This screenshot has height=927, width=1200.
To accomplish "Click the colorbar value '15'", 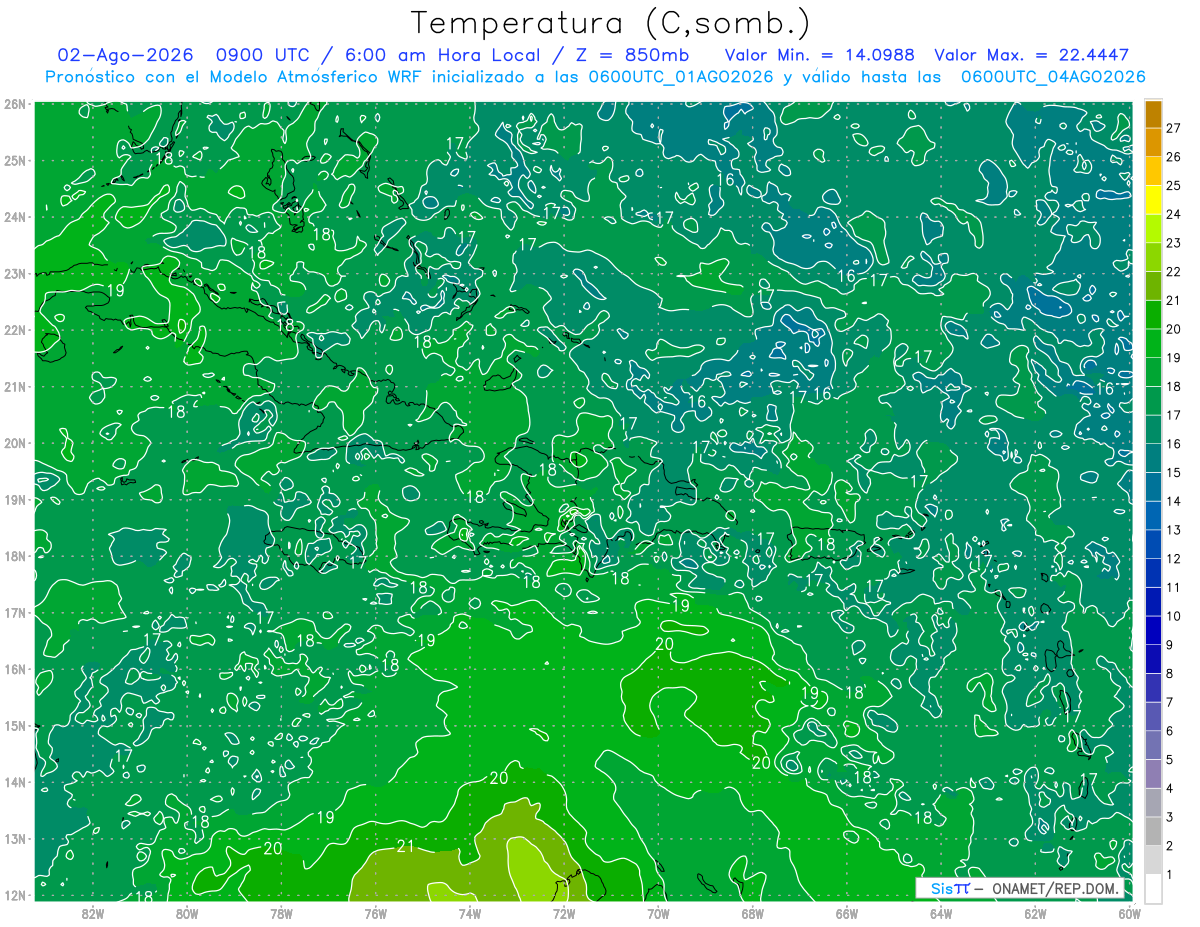I will coord(1174,472).
